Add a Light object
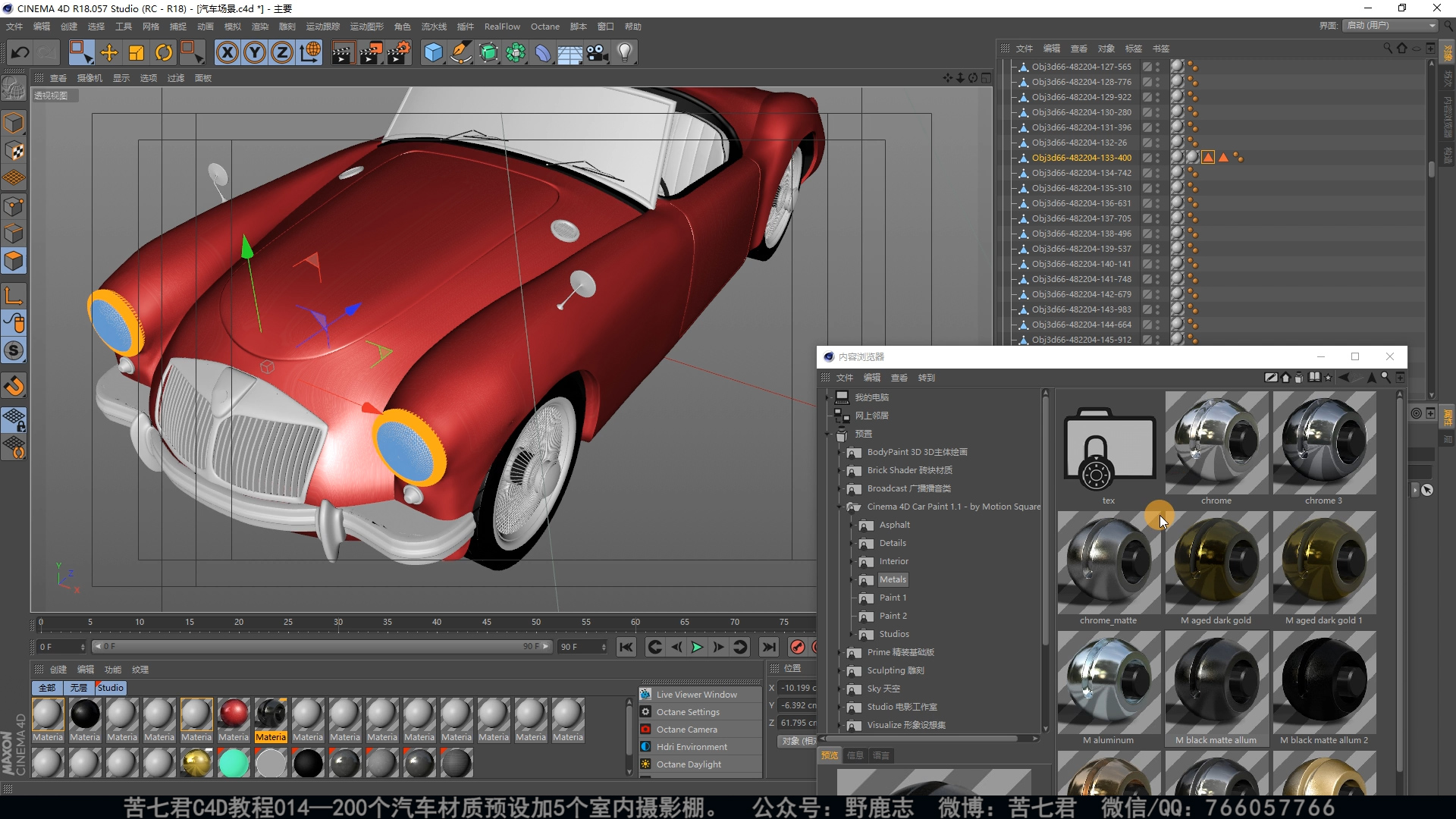1456x819 pixels. click(625, 52)
